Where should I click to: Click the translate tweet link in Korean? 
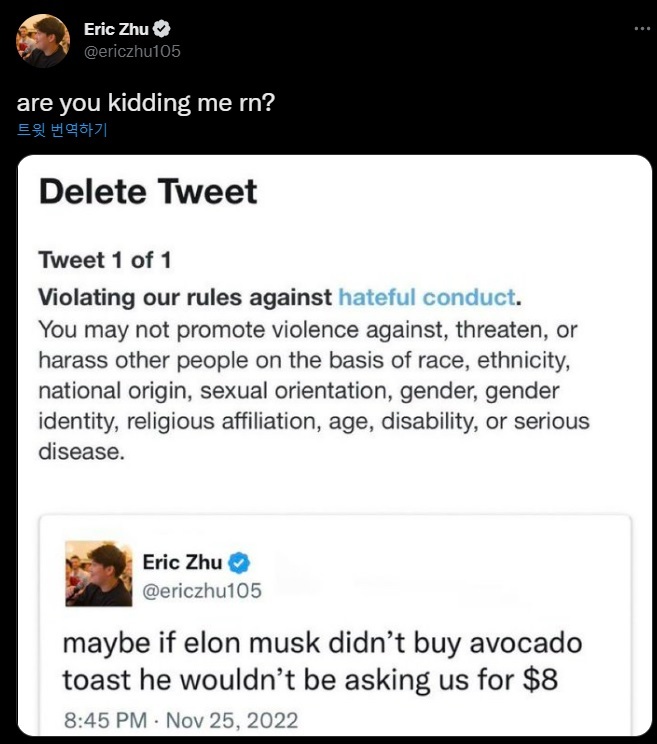(x=62, y=130)
